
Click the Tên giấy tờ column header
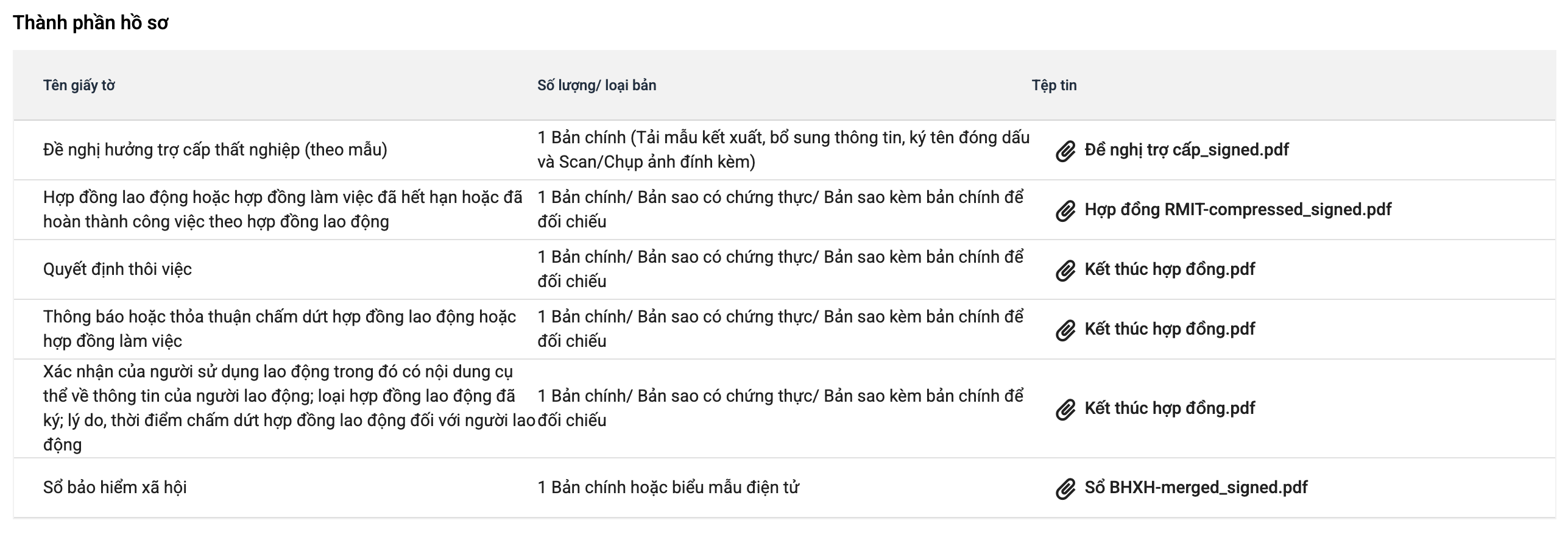point(79,85)
